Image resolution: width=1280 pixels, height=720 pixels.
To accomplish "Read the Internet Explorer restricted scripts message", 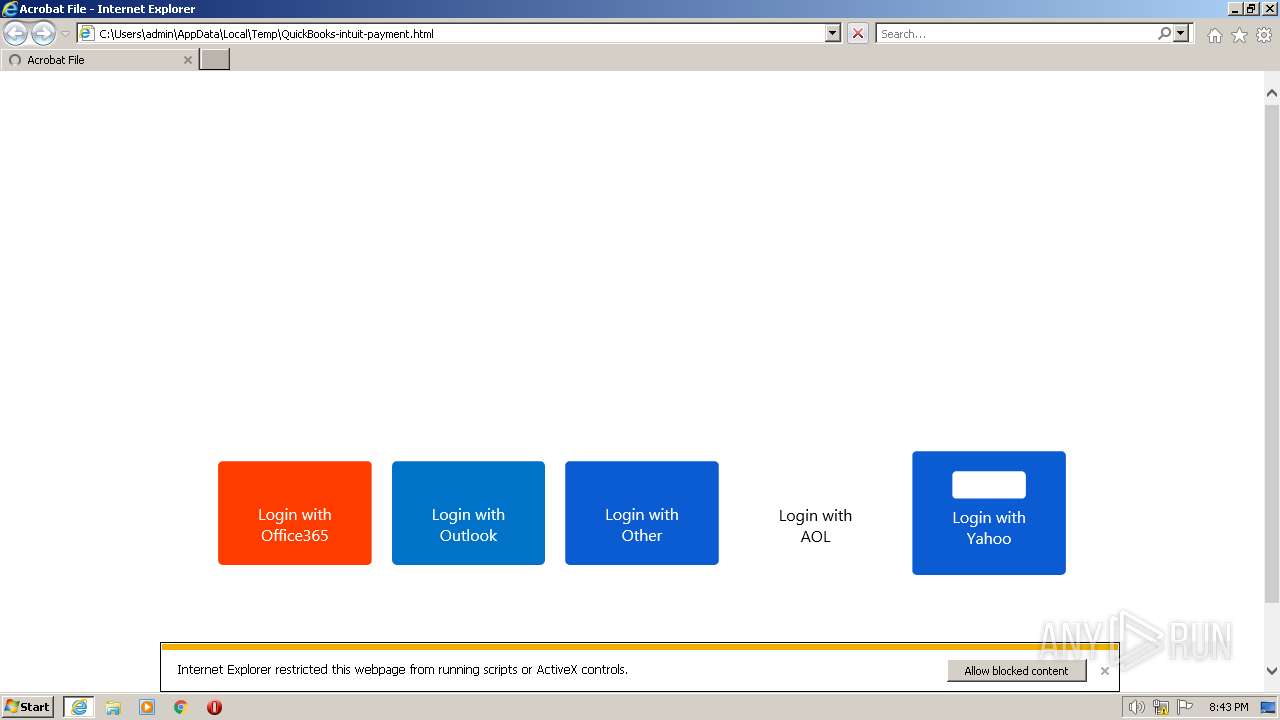I will 402,670.
